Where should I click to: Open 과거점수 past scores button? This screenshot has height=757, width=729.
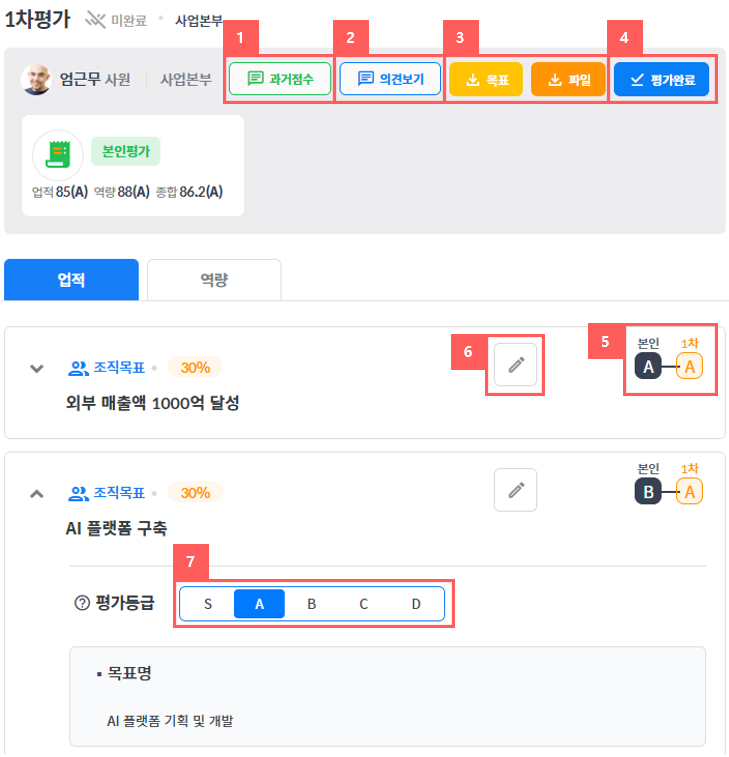[x=280, y=78]
